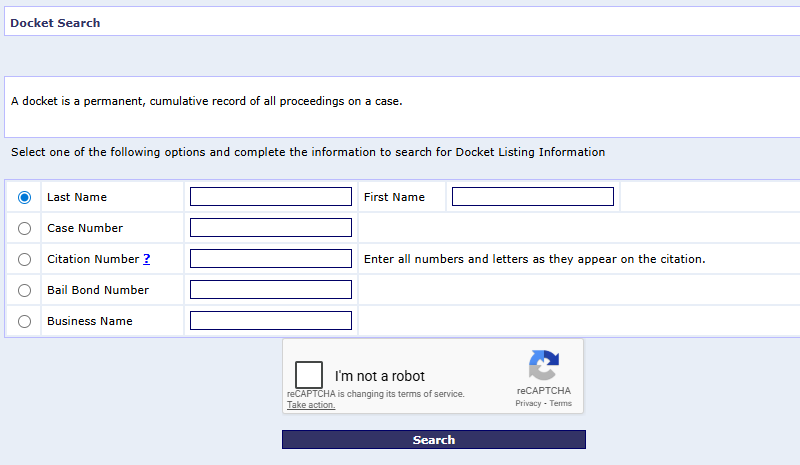Follow the Take action link

tap(311, 405)
